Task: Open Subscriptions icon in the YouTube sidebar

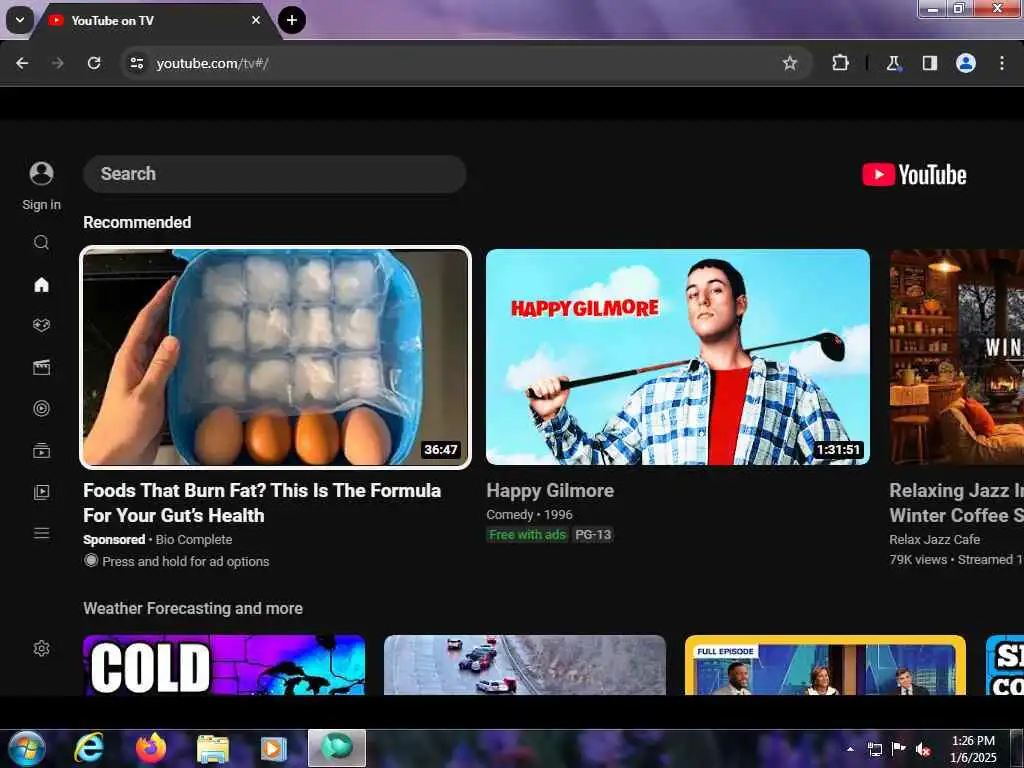Action: (41, 450)
